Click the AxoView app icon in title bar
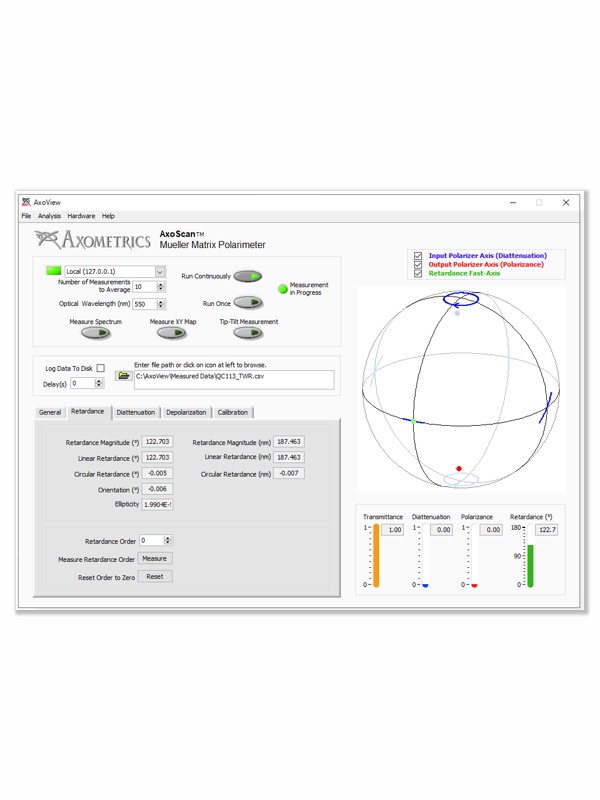The width and height of the screenshot is (600, 800). (x=26, y=202)
